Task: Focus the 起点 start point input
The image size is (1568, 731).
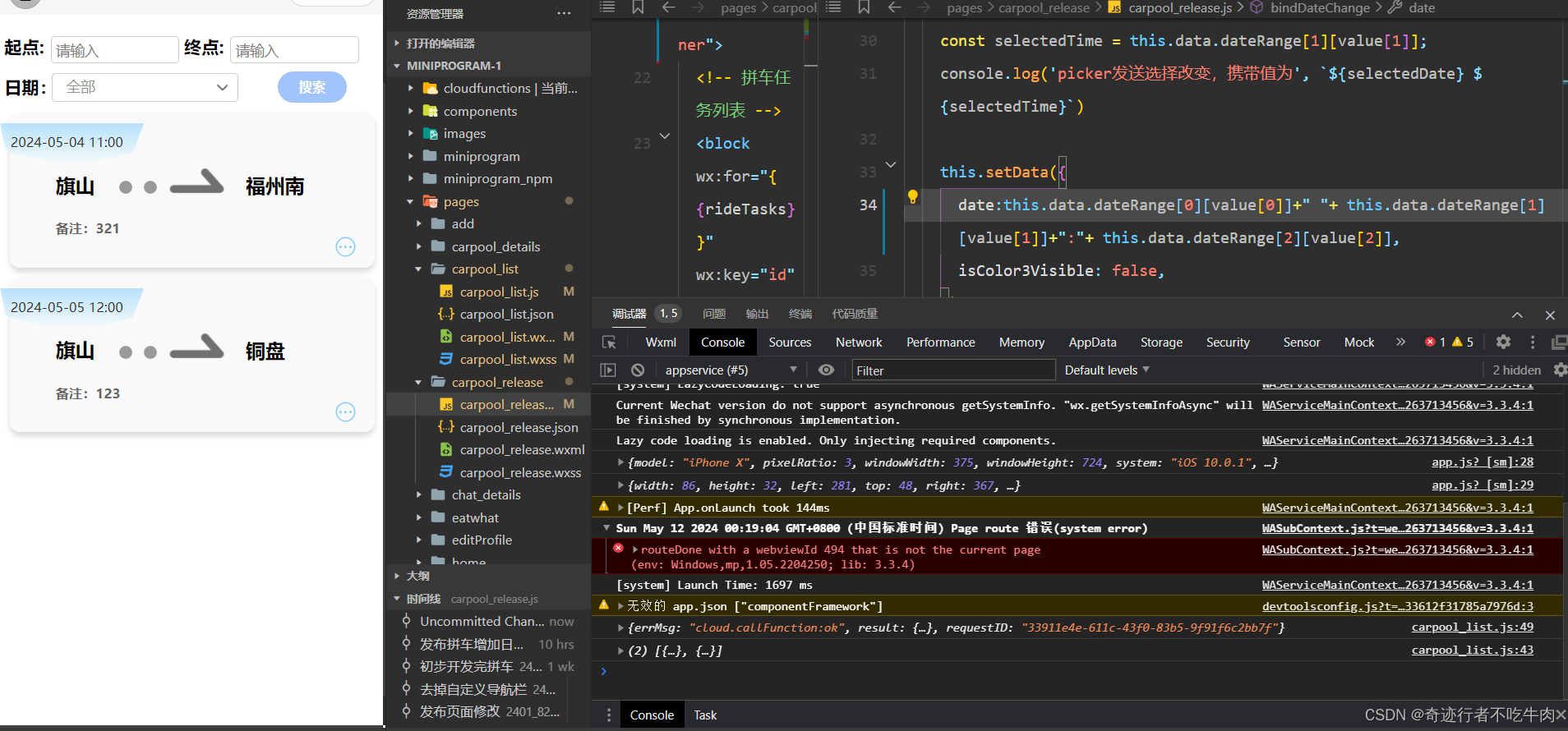Action: (x=114, y=50)
